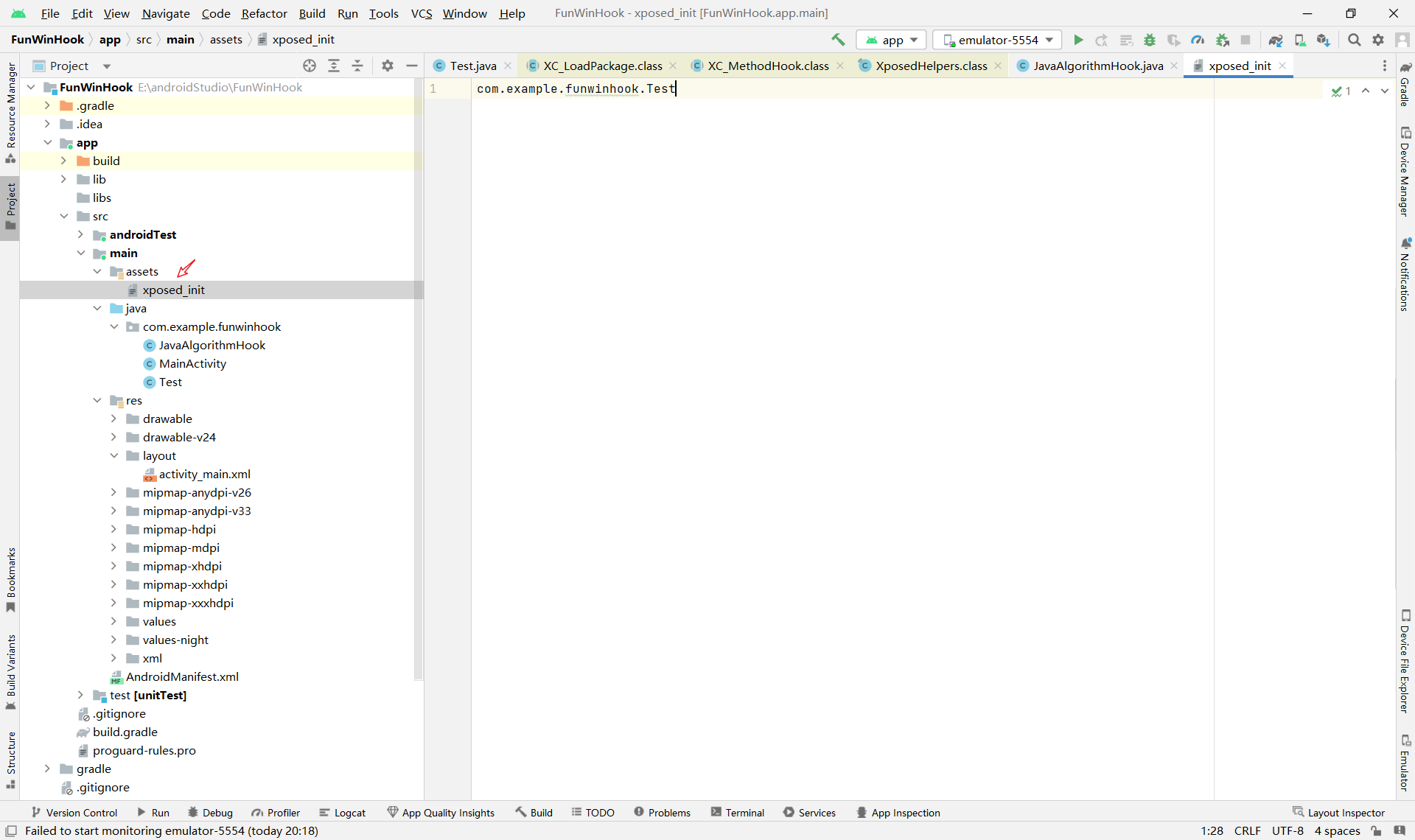
Task: Open SDK Manager download cube icon
Action: click(1324, 40)
